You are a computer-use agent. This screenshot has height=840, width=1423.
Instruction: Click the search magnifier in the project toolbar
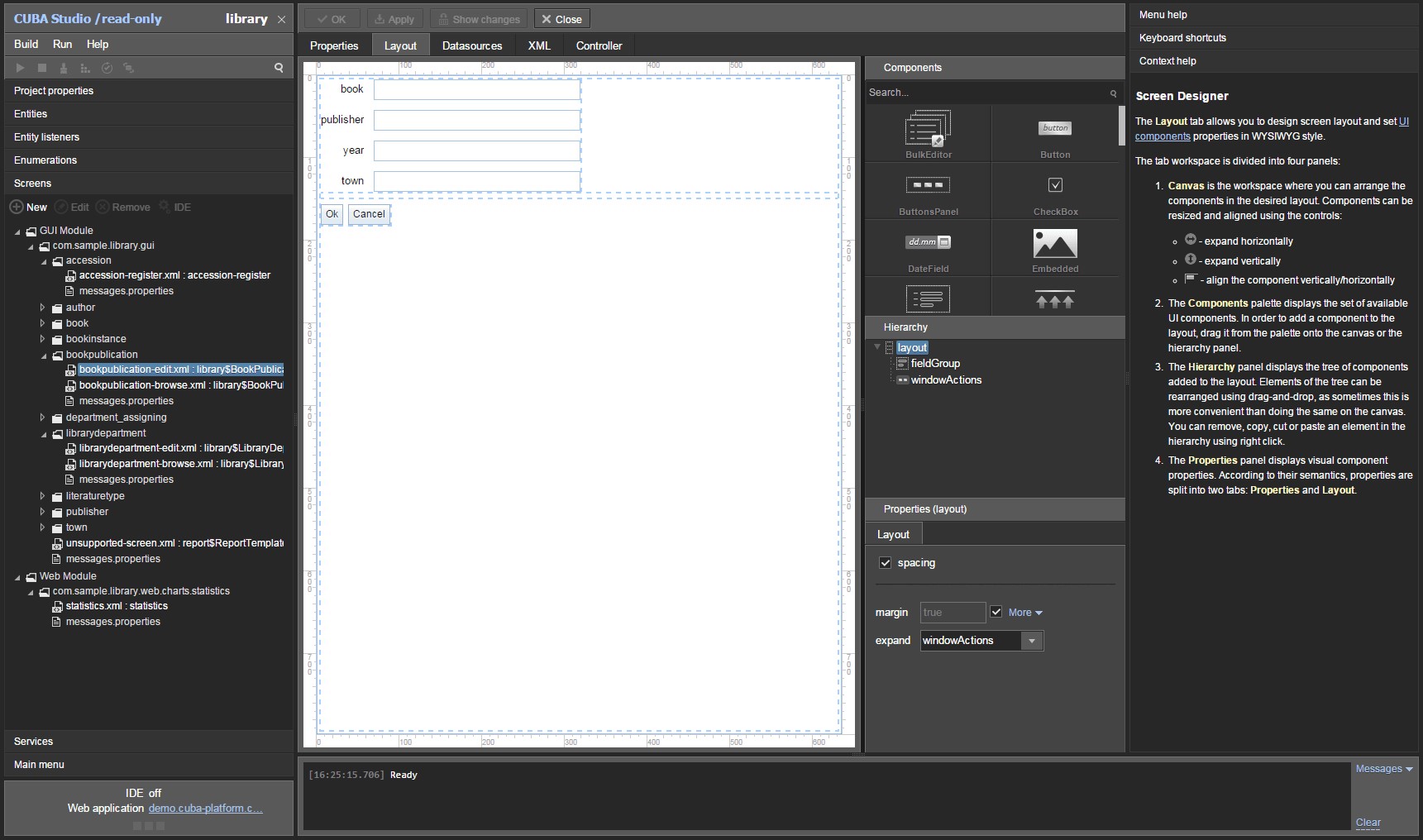[279, 68]
